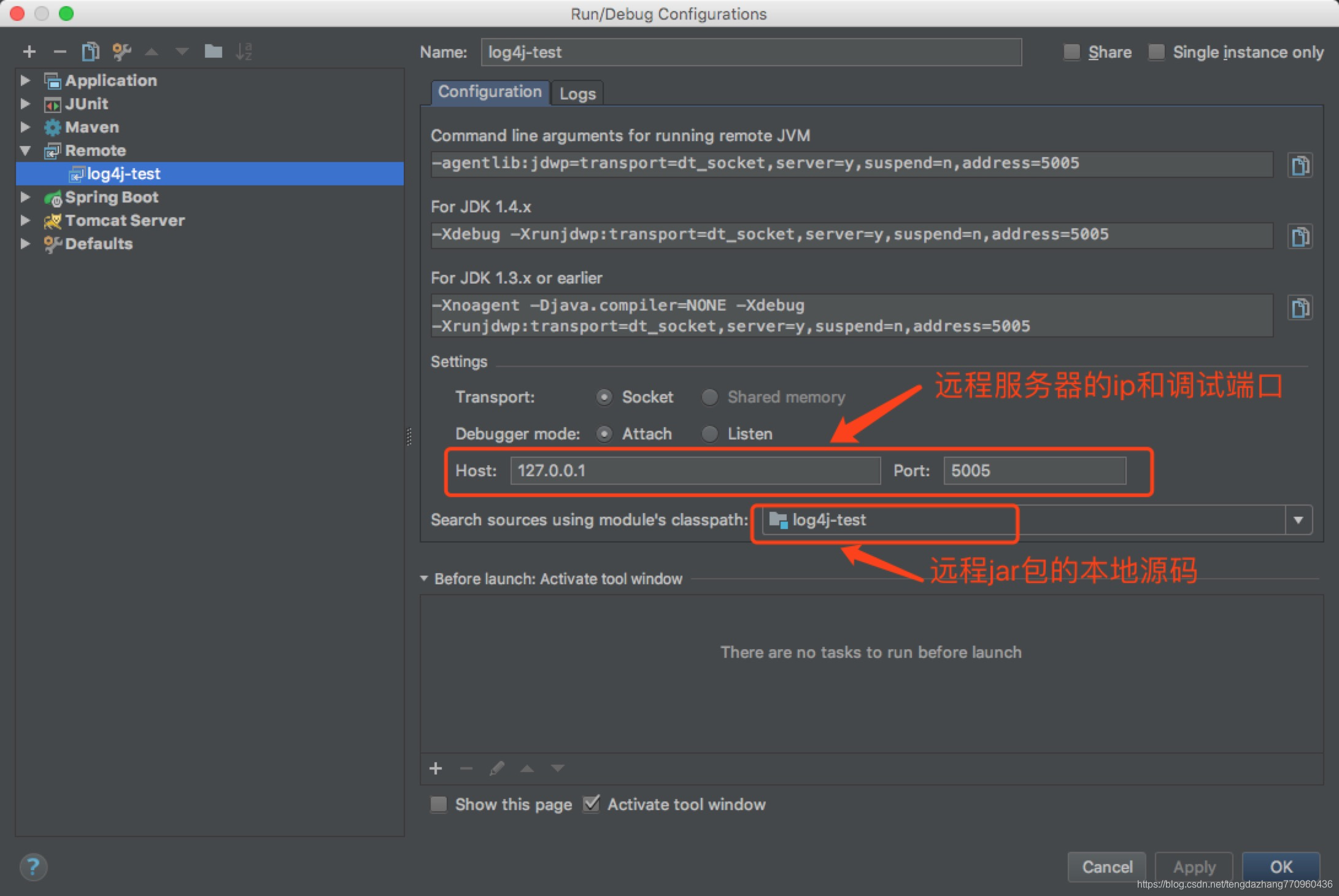Collapse the Remote configuration node

pyautogui.click(x=25, y=150)
